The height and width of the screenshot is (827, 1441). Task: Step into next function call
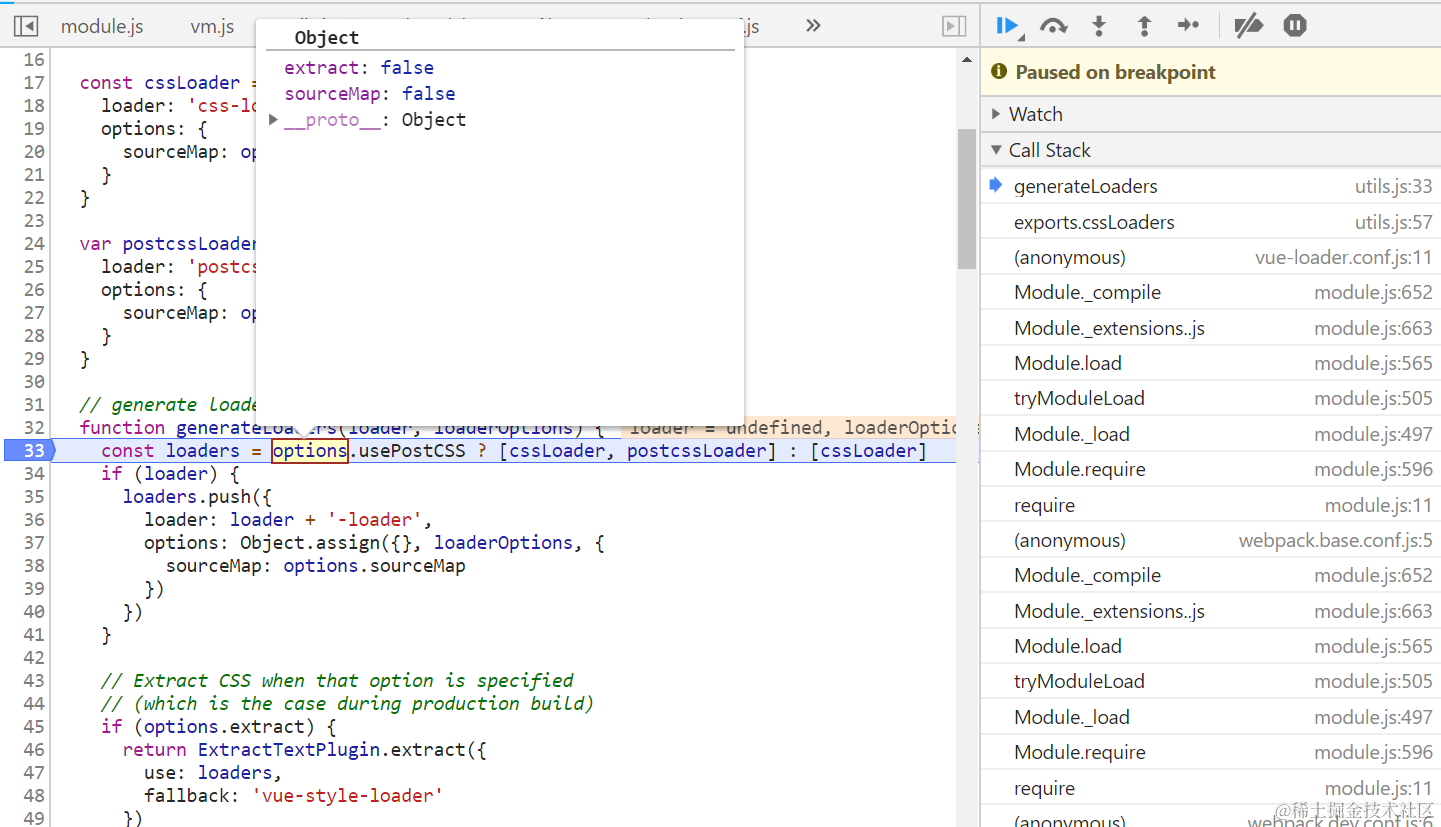point(1099,26)
